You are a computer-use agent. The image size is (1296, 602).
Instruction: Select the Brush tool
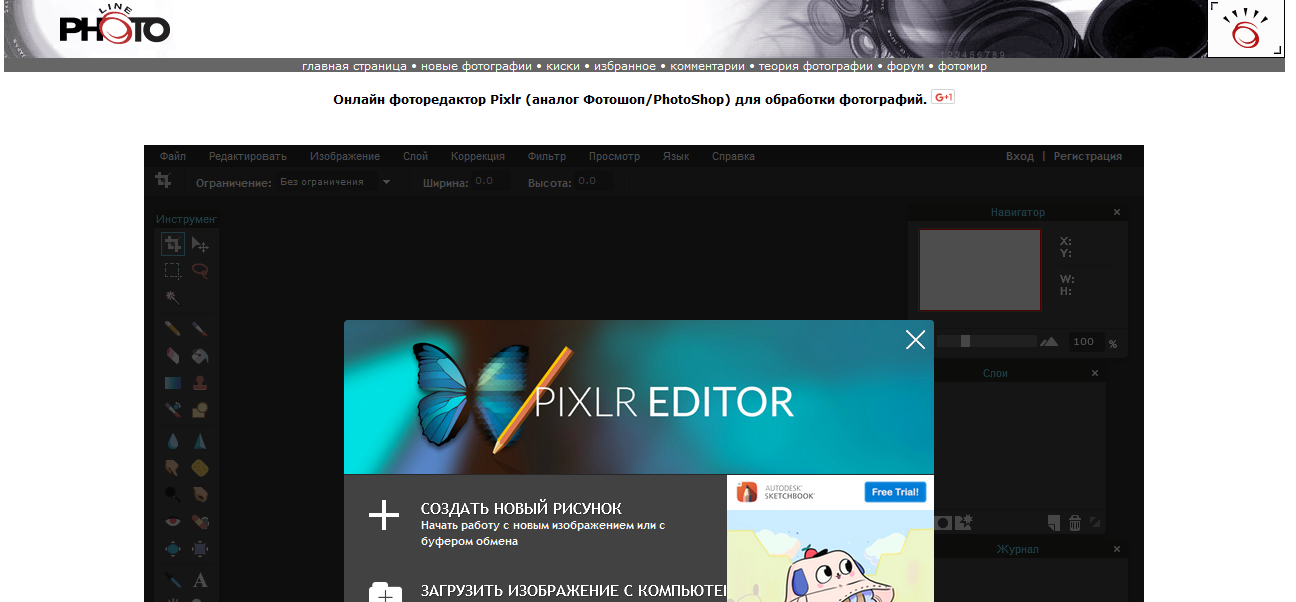[200, 328]
